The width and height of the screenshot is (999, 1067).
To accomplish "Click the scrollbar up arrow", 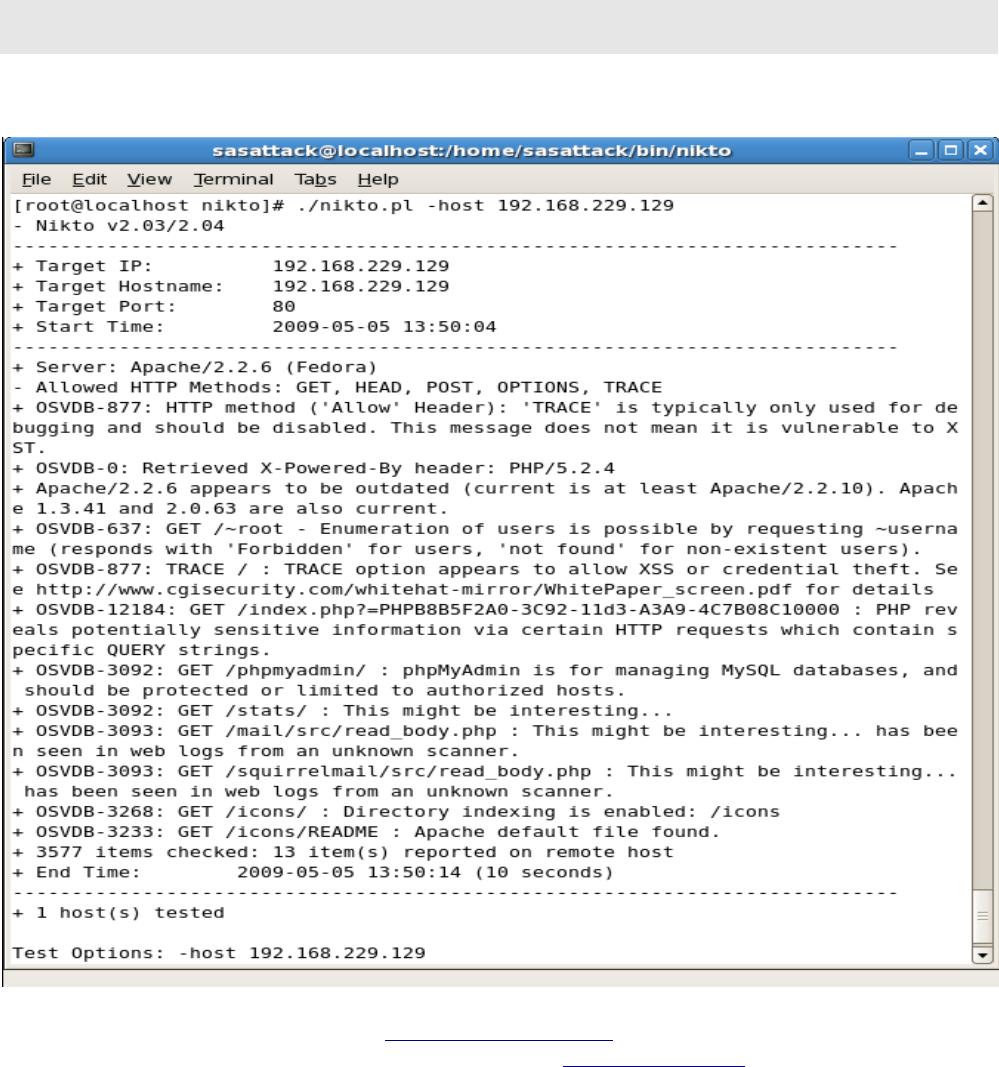I will pos(983,203).
